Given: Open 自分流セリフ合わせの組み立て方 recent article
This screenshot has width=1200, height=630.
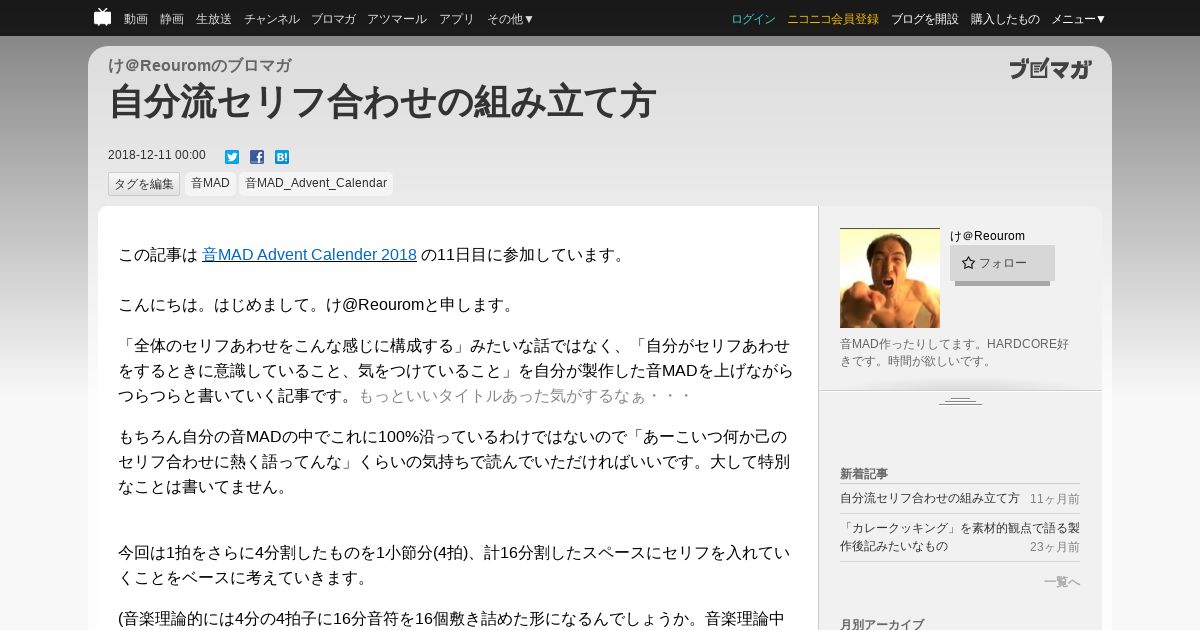Looking at the screenshot, I should coord(930,498).
